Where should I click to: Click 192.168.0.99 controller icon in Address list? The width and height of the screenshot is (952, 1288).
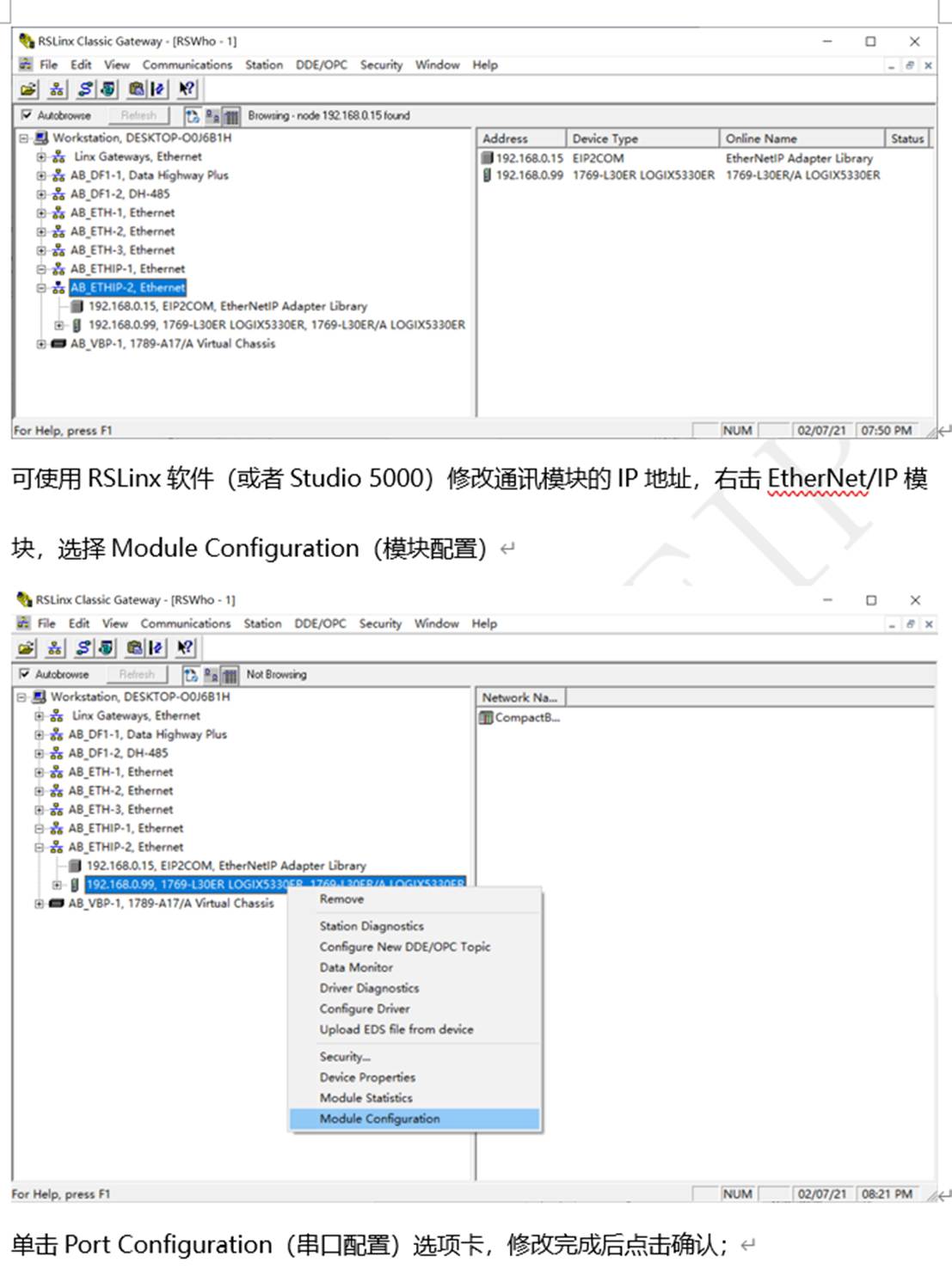coord(488,175)
